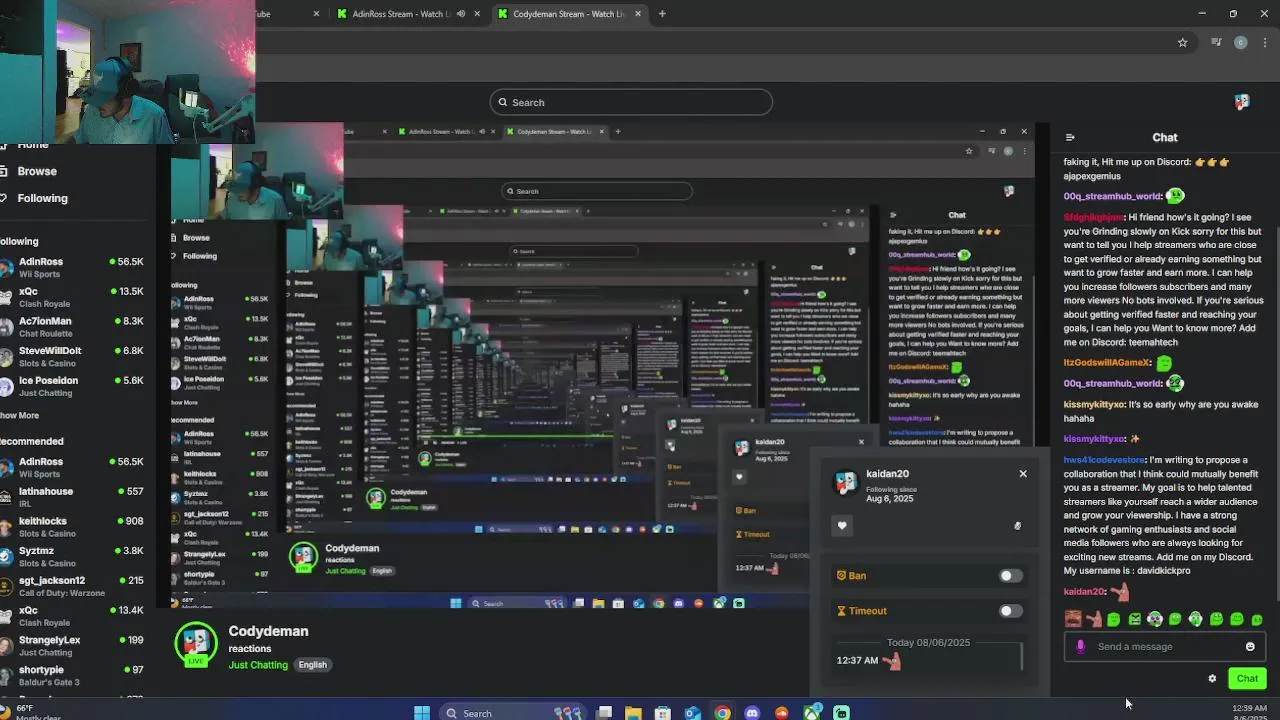Image resolution: width=1280 pixels, height=720 pixels.
Task: Open Discord from the taskbar
Action: click(x=752, y=713)
